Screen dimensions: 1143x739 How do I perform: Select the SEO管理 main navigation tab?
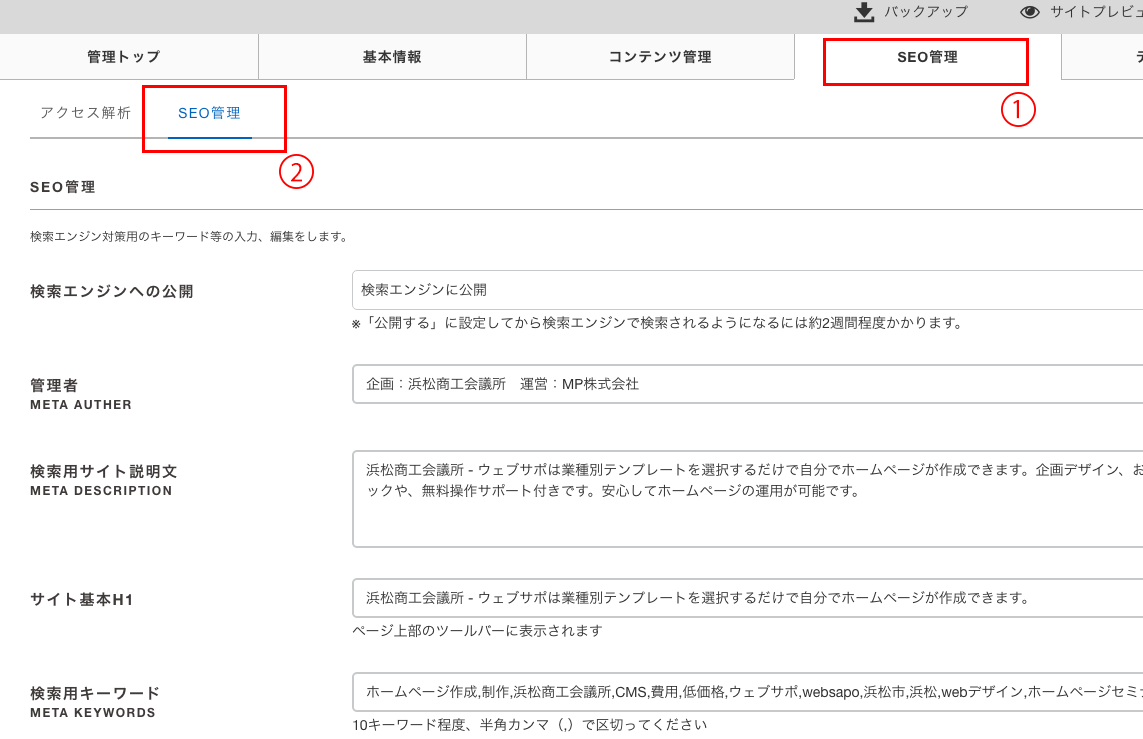point(927,57)
